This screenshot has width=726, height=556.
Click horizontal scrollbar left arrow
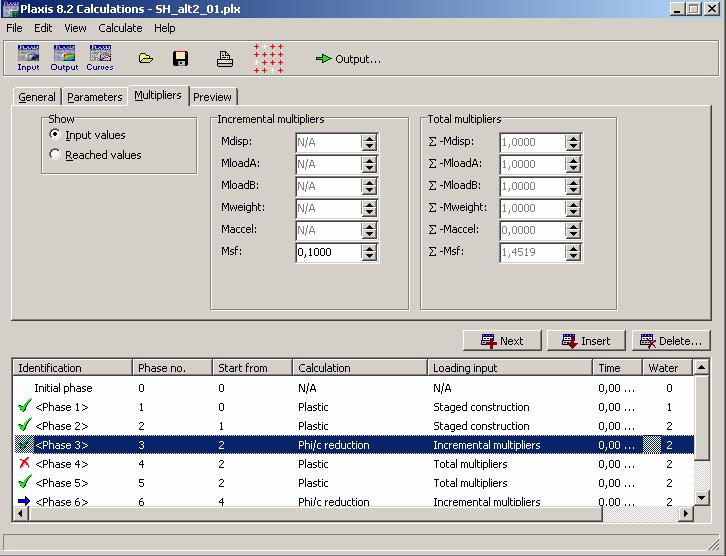[20, 513]
